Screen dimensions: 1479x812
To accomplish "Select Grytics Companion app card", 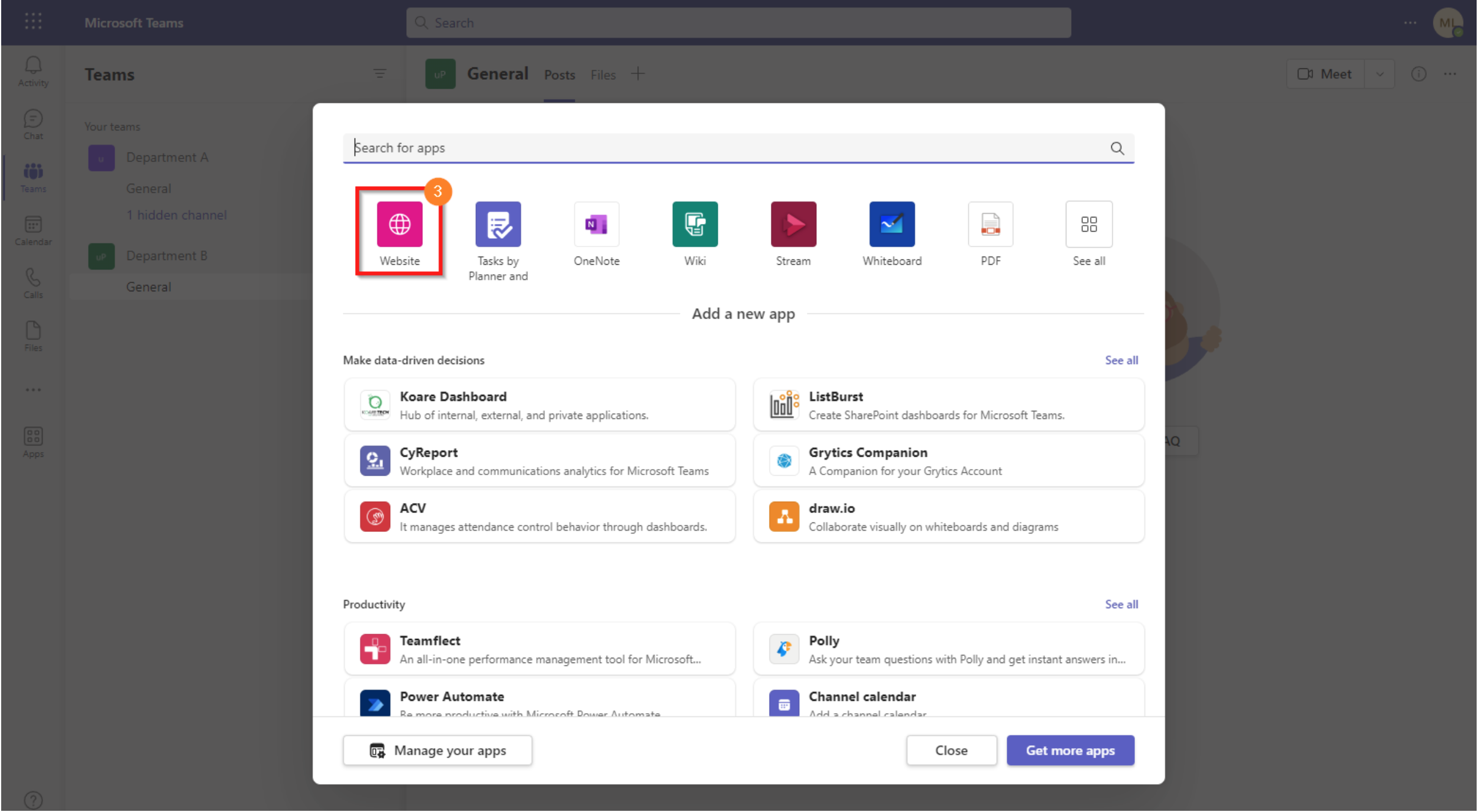I will (x=949, y=461).
